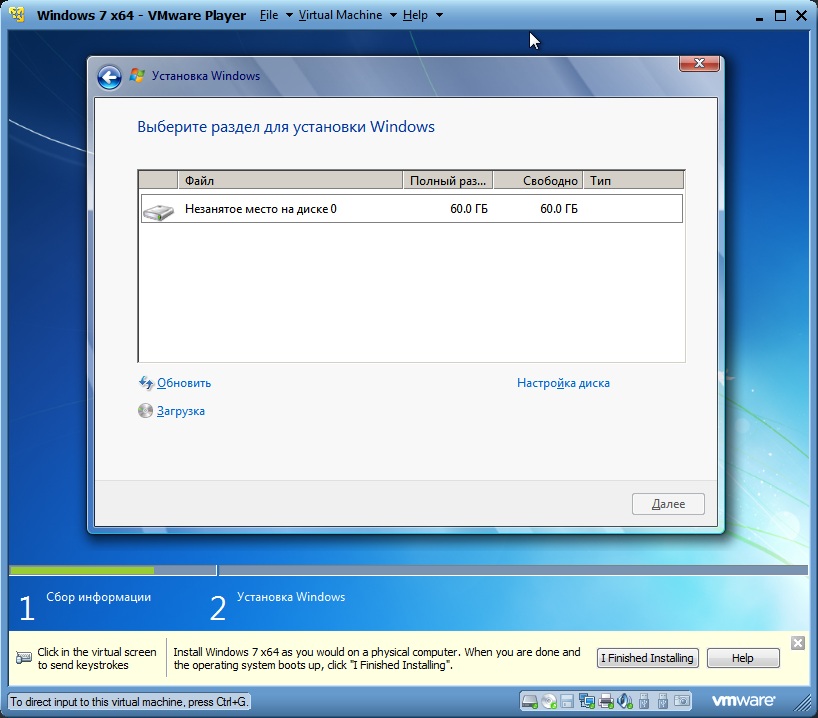
Task: Click the I Finished Installing button
Action: pos(647,658)
